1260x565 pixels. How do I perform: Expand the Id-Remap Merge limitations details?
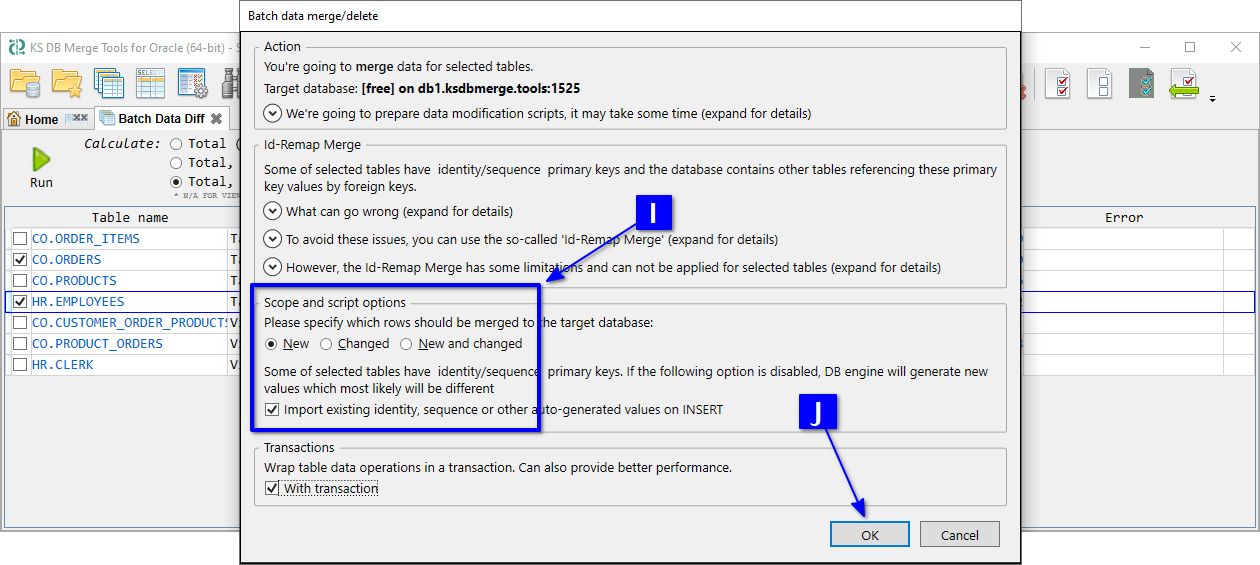point(273,268)
